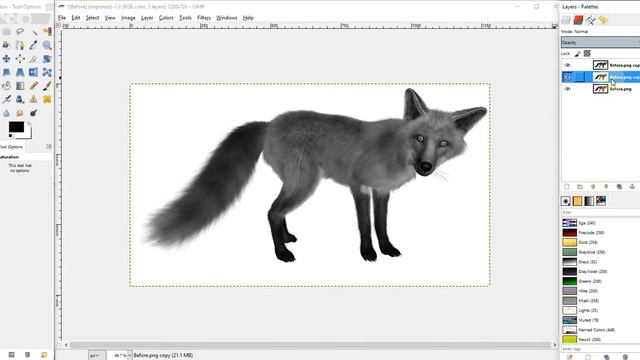Viewport: 640px width, 360px height.
Task: Open the Windows menu
Action: pyautogui.click(x=227, y=18)
